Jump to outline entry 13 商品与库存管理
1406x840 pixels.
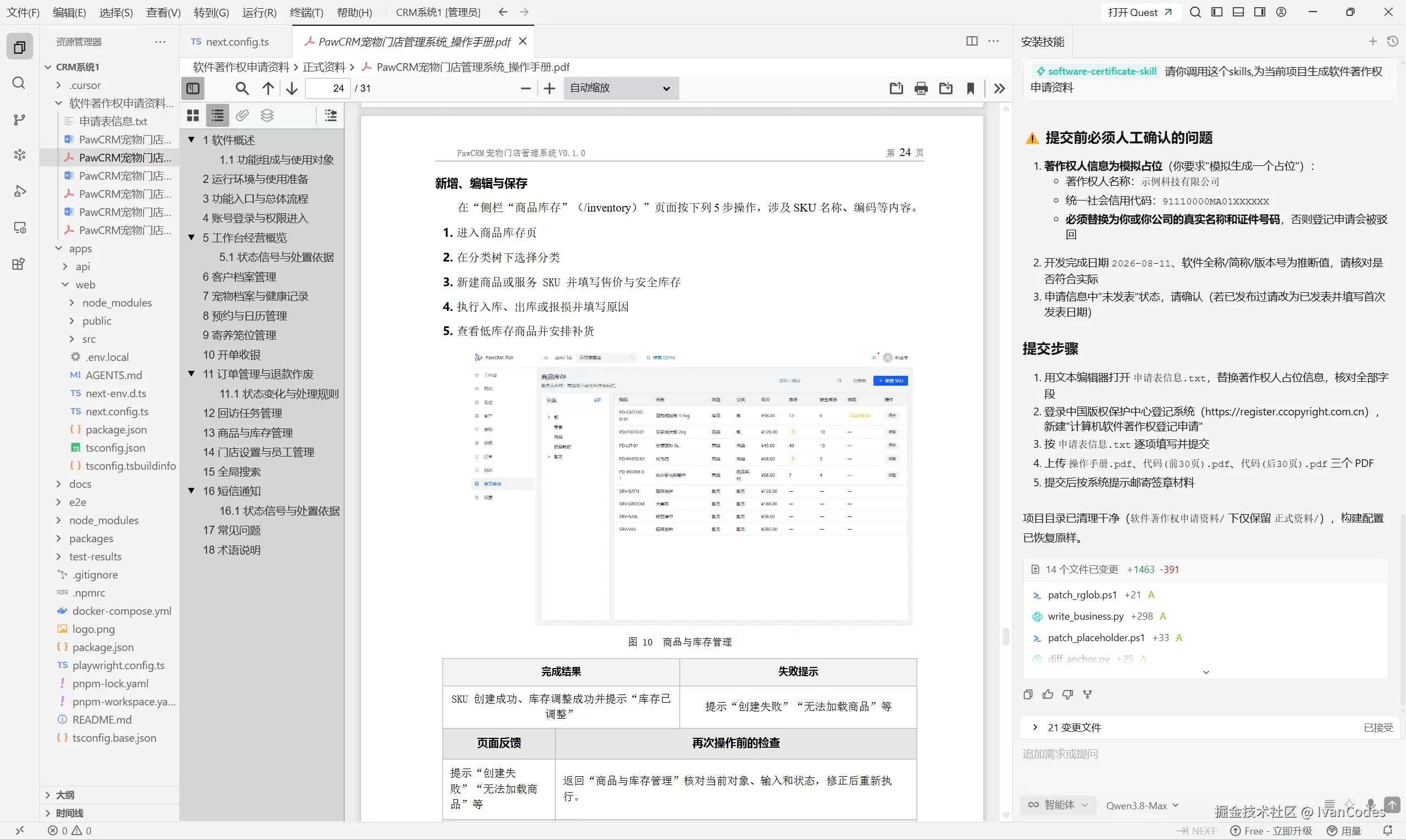click(x=248, y=432)
